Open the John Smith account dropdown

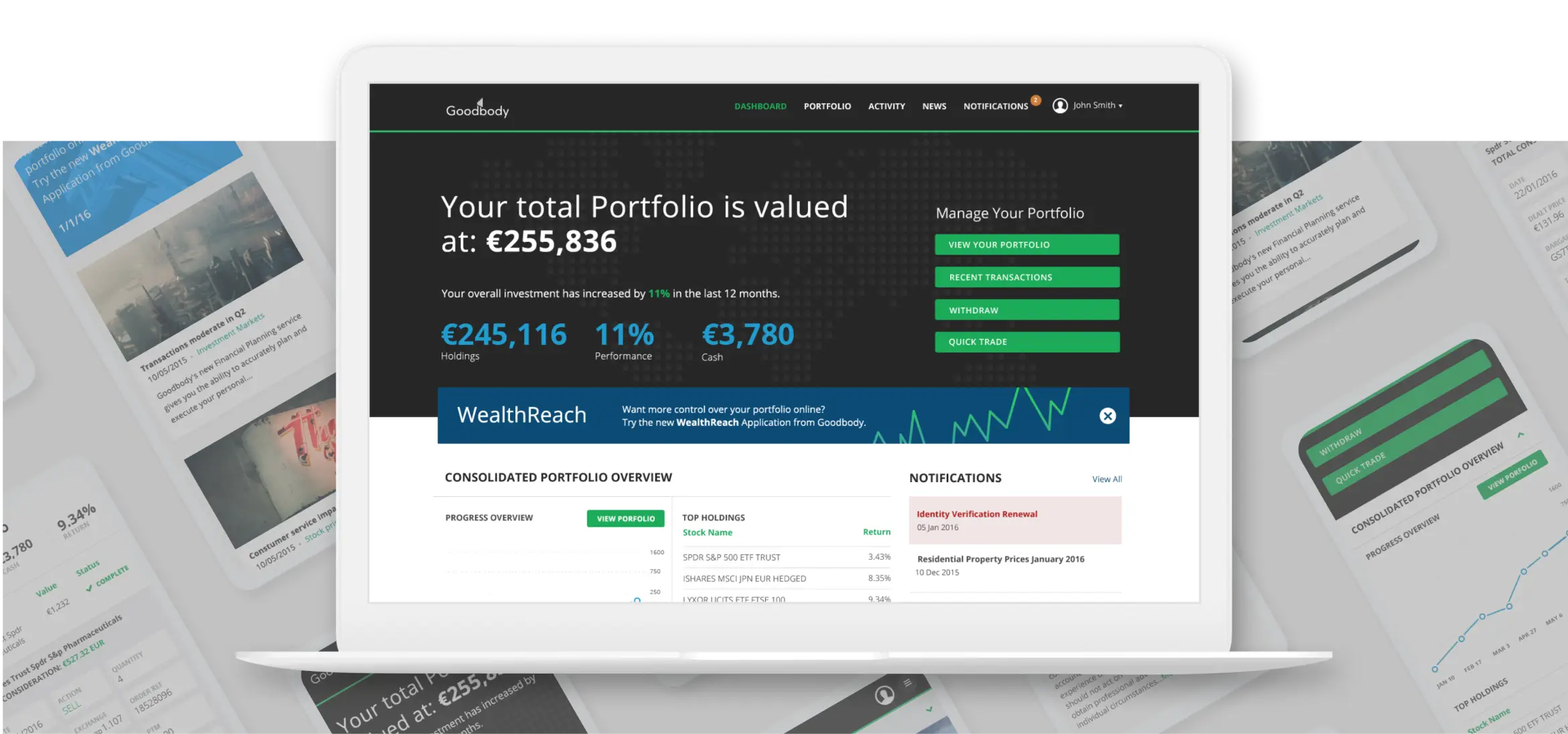coord(1098,106)
